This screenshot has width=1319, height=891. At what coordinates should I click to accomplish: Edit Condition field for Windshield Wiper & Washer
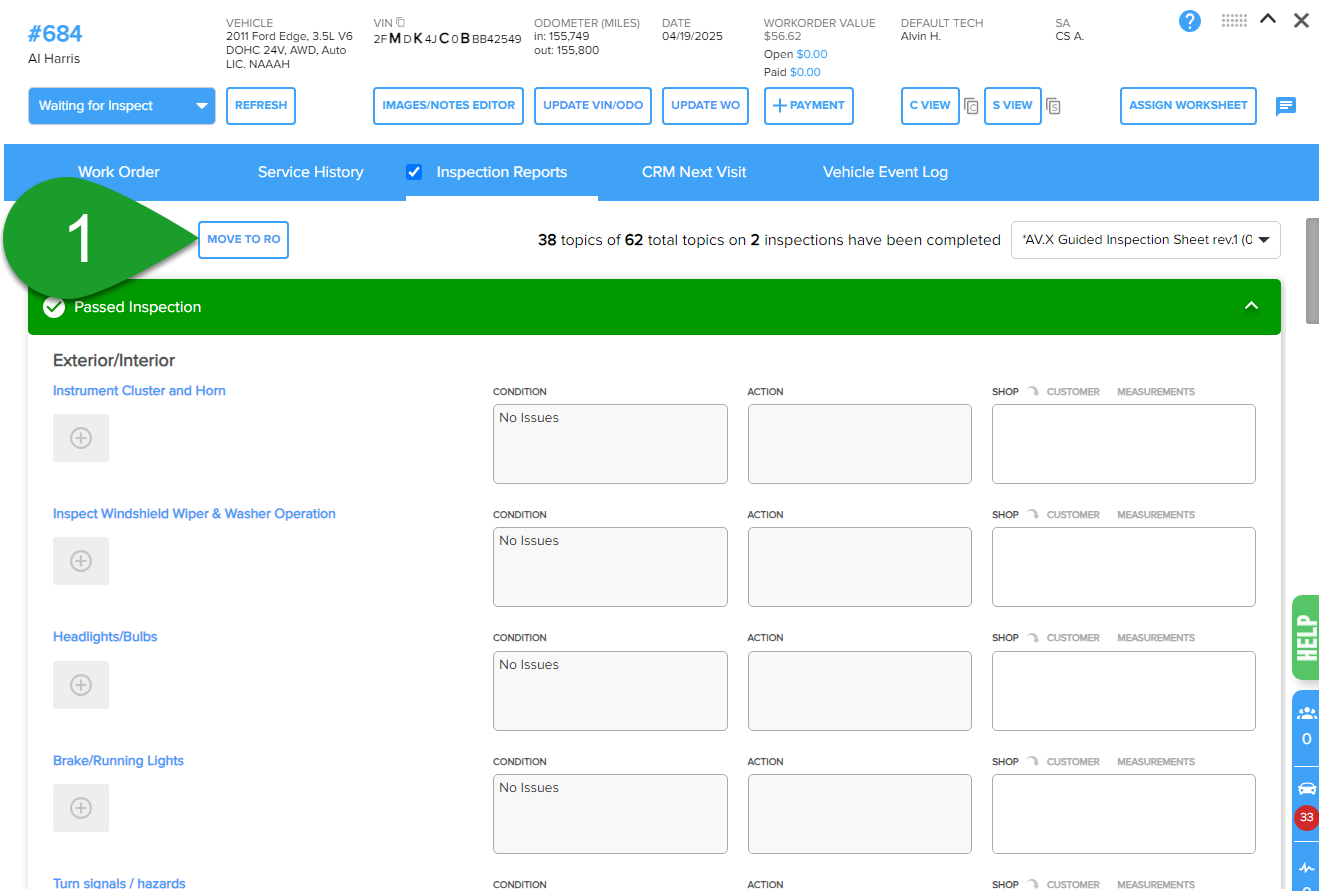pyautogui.click(x=610, y=567)
